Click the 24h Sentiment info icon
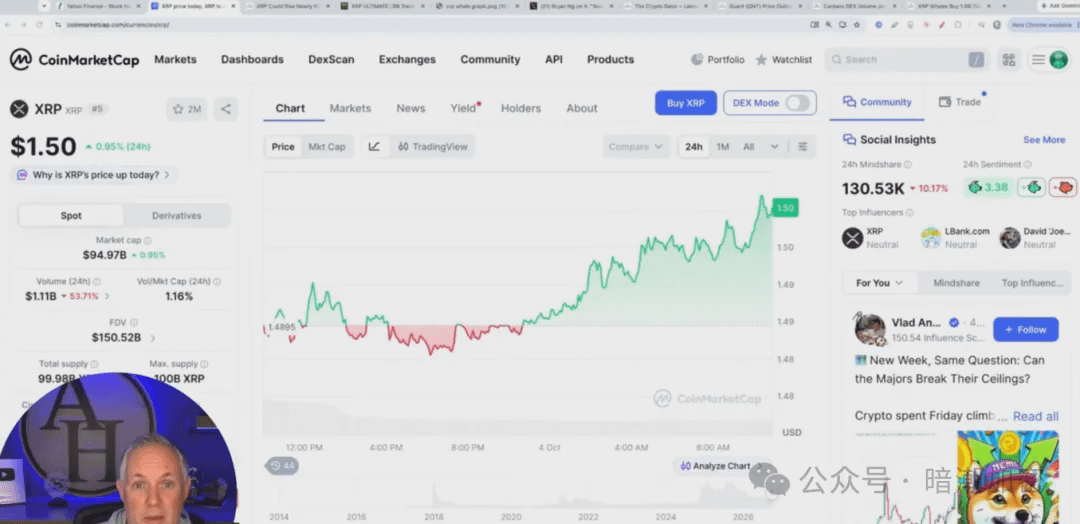The height and width of the screenshot is (524, 1080). point(1028,165)
